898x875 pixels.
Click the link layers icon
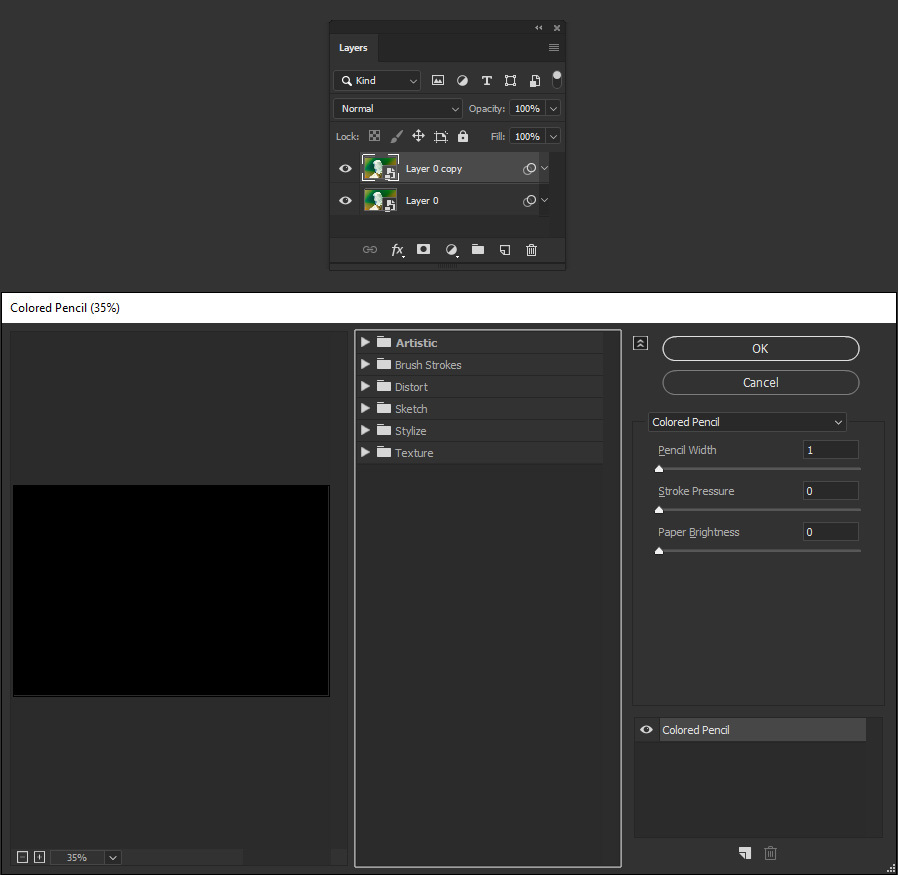(370, 250)
